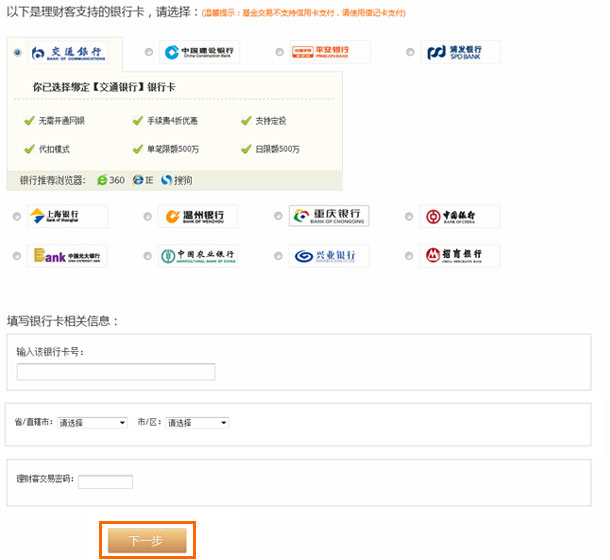The height and width of the screenshot is (560, 610).
Task: Select the 重庆银行 radio button
Action: pos(278,216)
